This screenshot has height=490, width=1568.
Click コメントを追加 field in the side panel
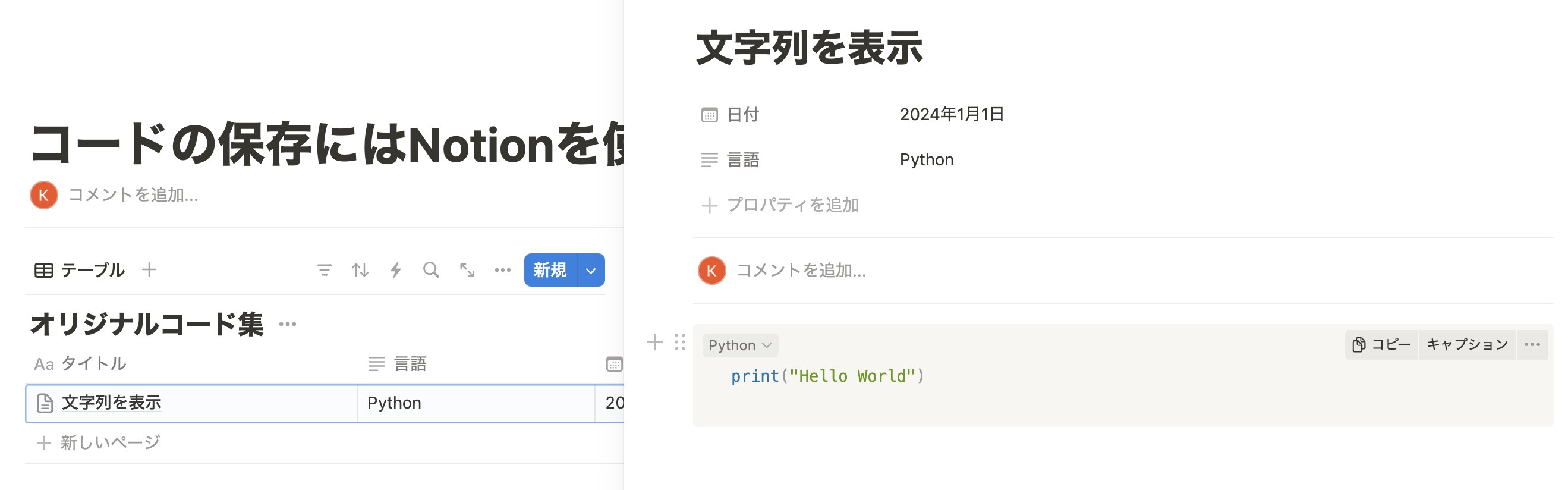pos(801,270)
